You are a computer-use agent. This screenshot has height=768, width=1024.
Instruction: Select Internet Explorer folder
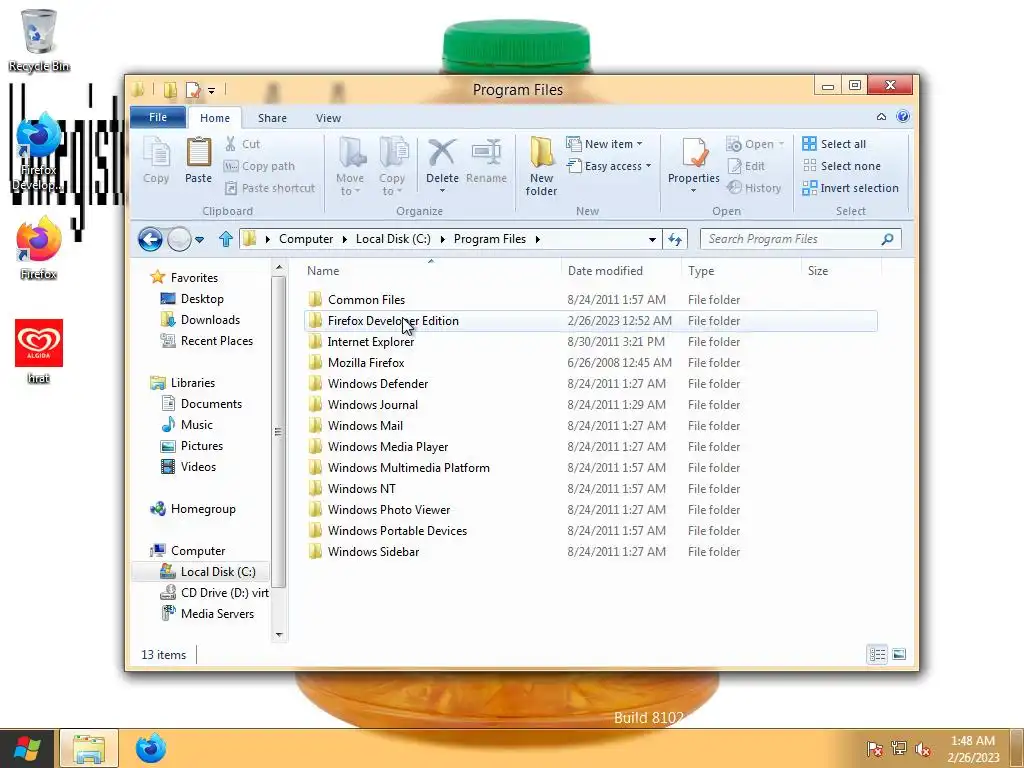[x=590, y=342]
